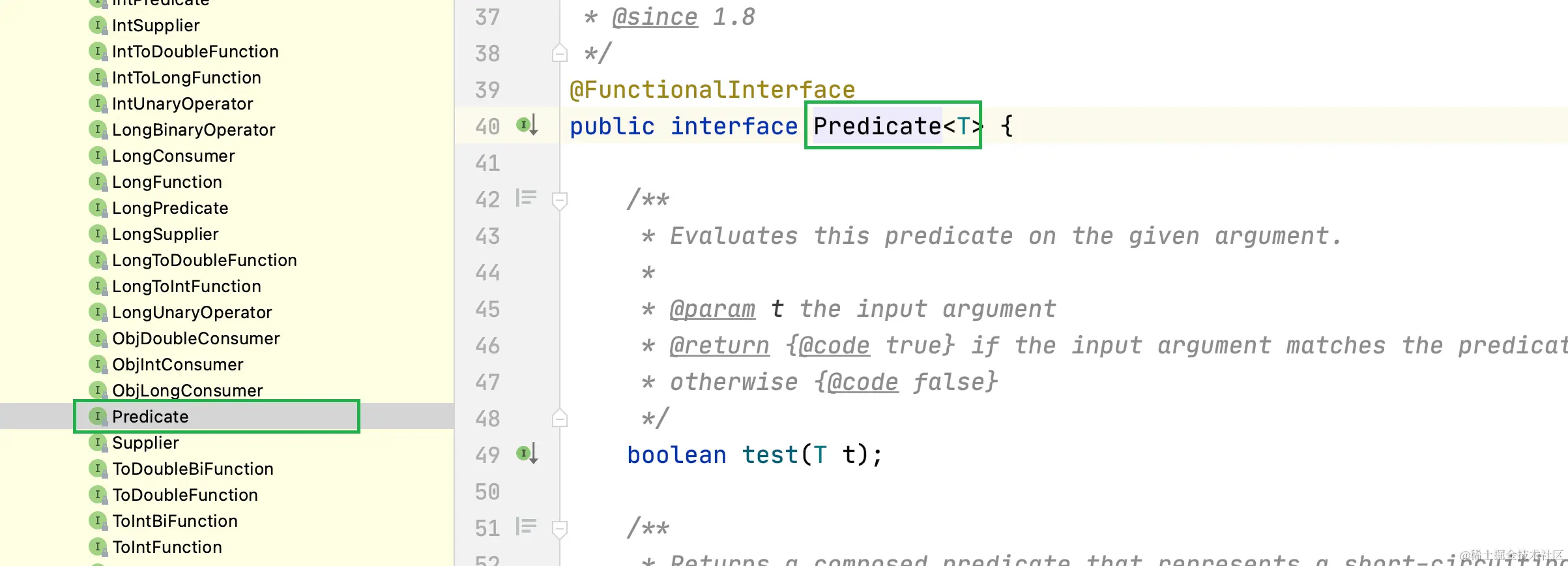Select ObjIntConsumer in the tree
The height and width of the screenshot is (566, 1568).
point(178,365)
